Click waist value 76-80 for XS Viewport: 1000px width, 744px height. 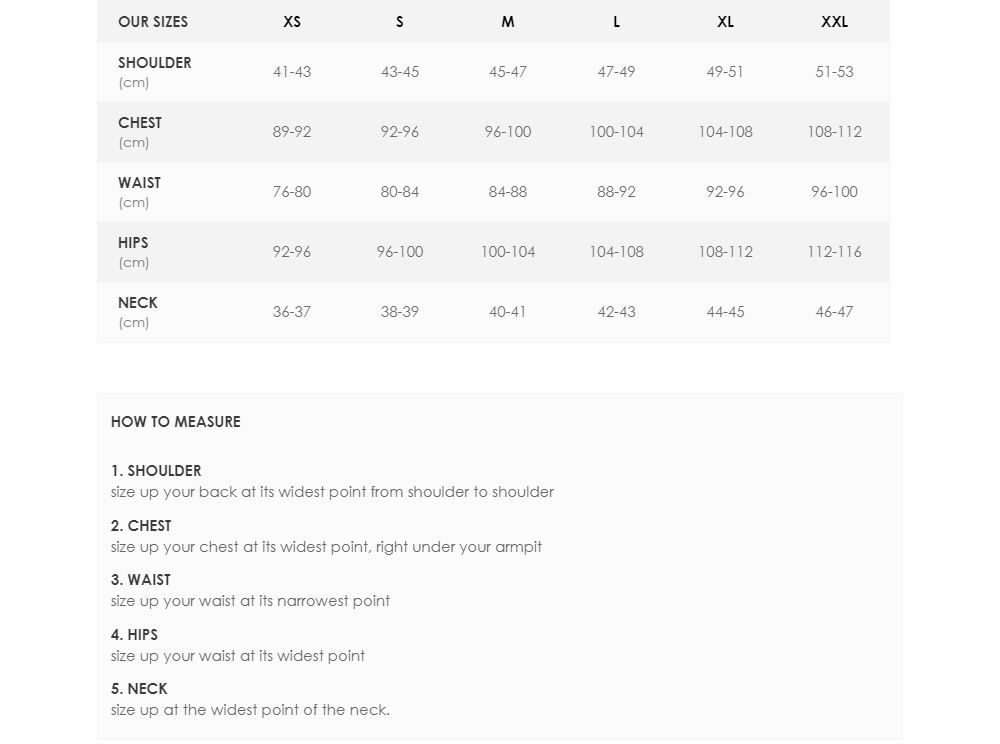click(291, 192)
